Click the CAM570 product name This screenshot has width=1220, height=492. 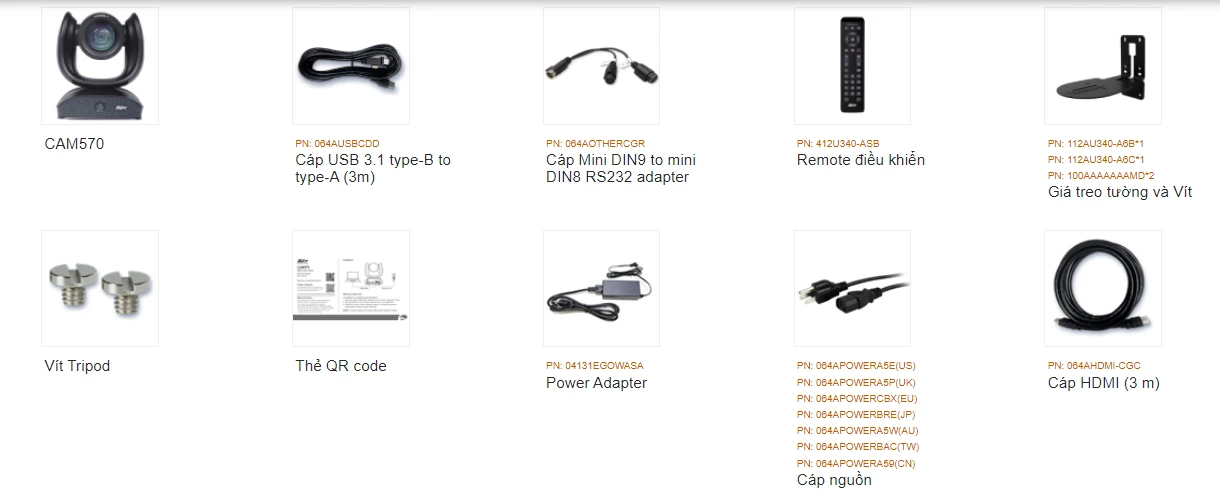click(x=74, y=144)
